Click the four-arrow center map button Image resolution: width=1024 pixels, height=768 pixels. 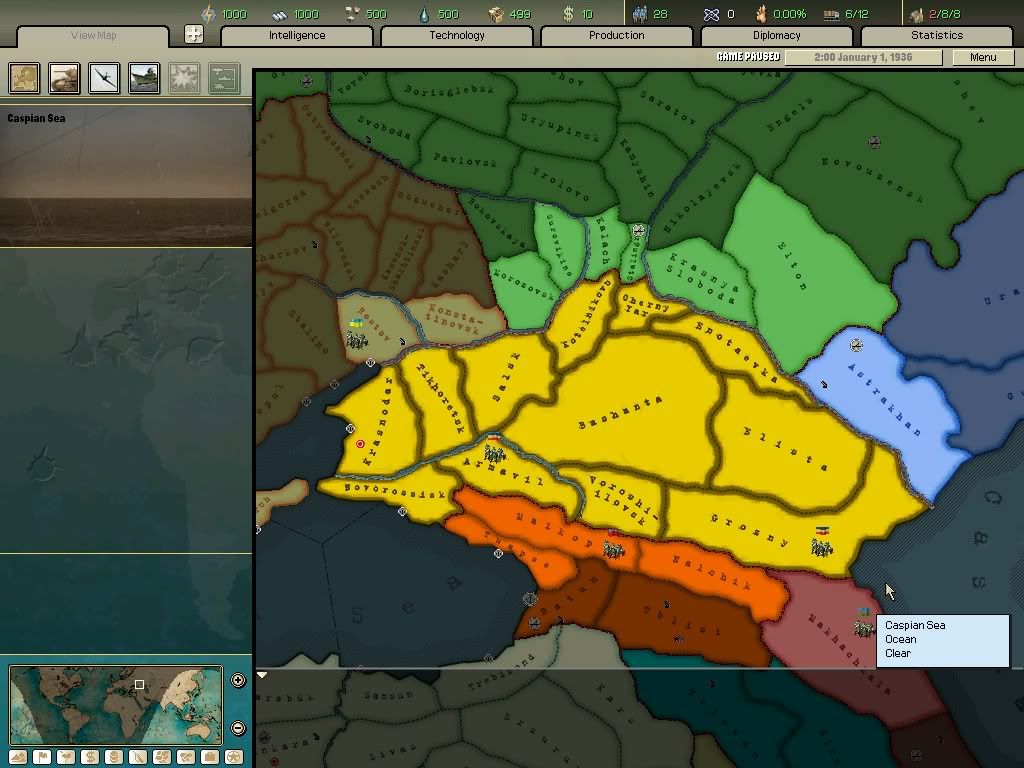tap(193, 34)
